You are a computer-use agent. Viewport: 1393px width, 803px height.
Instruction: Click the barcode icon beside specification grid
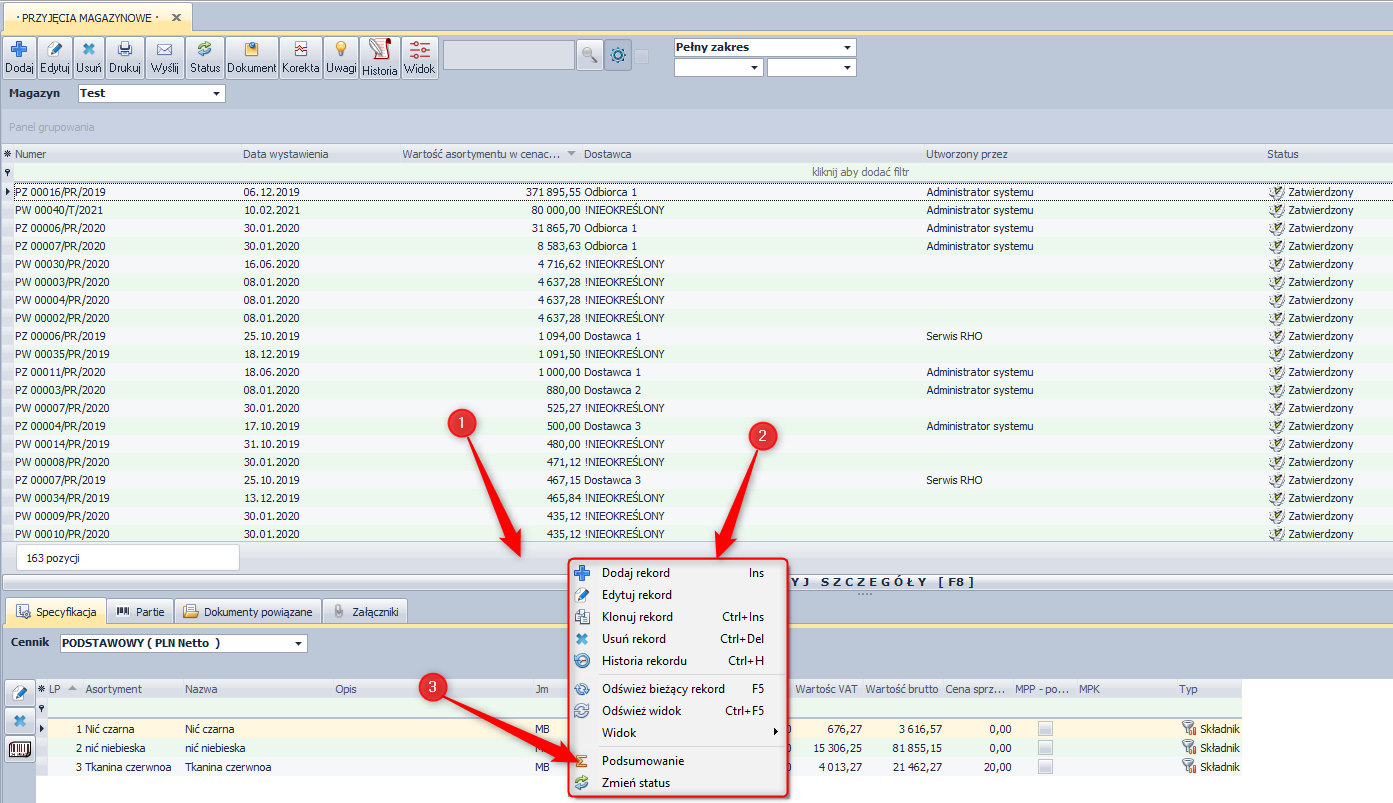[19, 749]
